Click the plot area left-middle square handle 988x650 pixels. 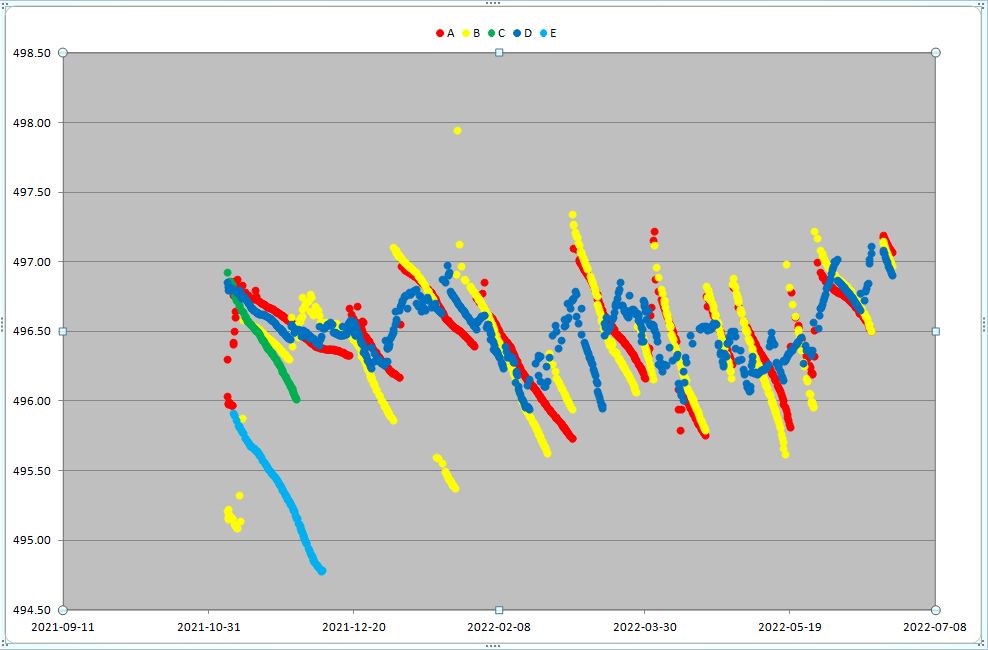(63, 331)
